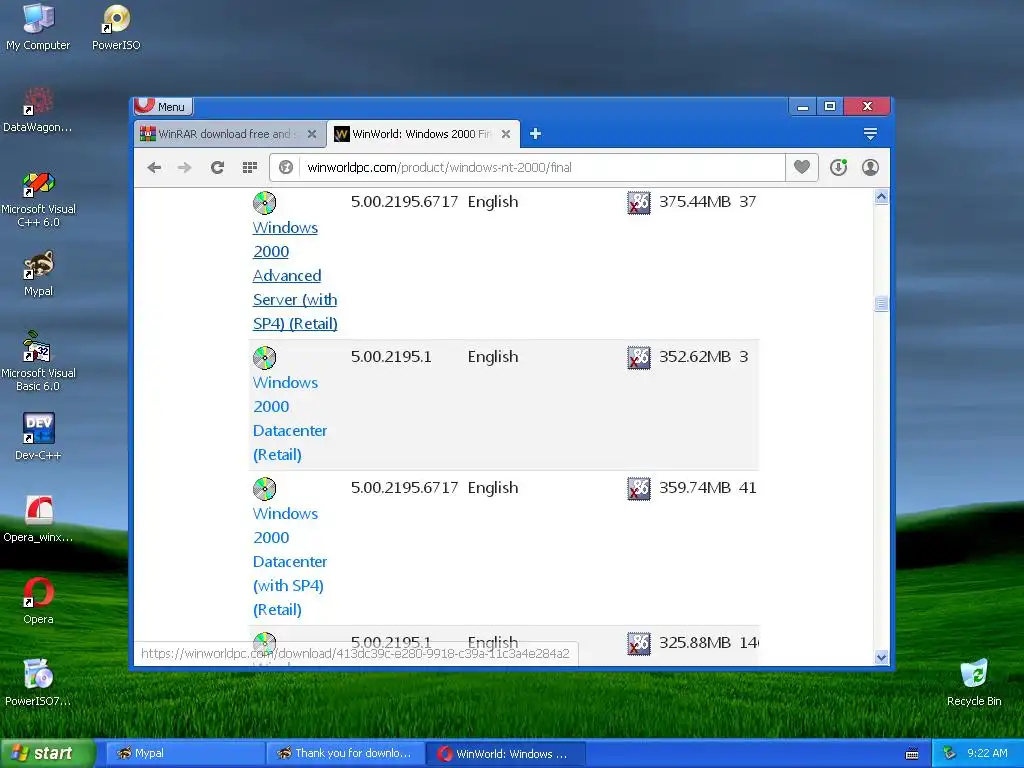Viewport: 1024px width, 768px height.
Task: Click English in the 359.74MB row
Action: (x=493, y=488)
